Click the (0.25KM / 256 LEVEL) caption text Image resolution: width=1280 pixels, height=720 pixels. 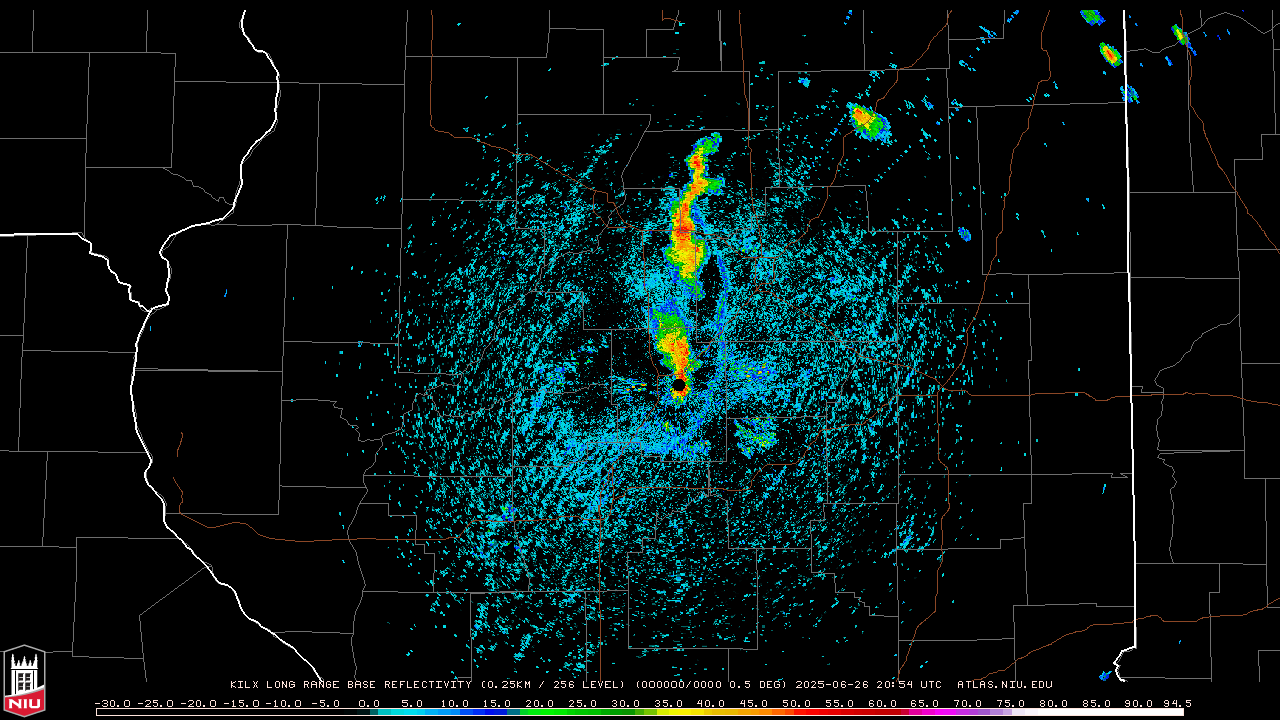[x=553, y=685]
